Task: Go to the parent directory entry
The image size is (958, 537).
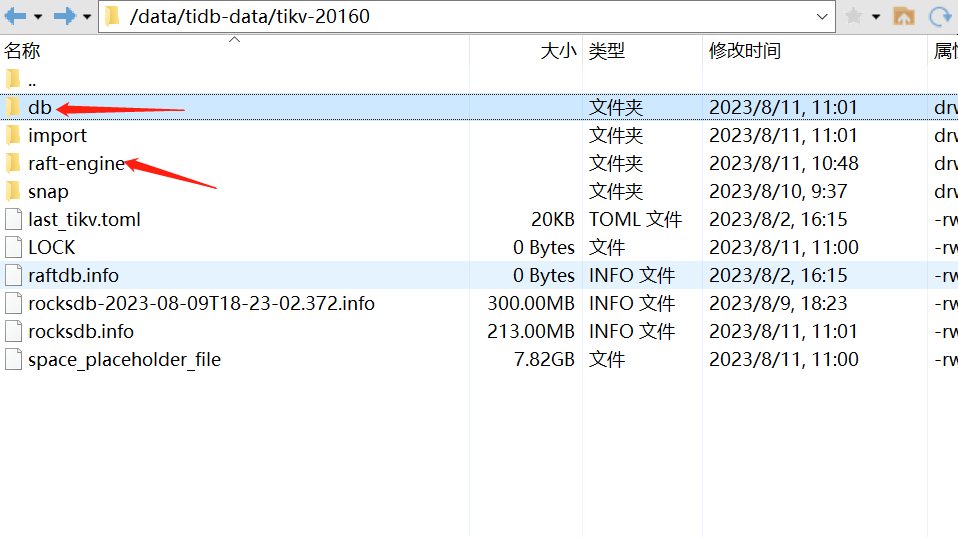Action: click(x=32, y=79)
